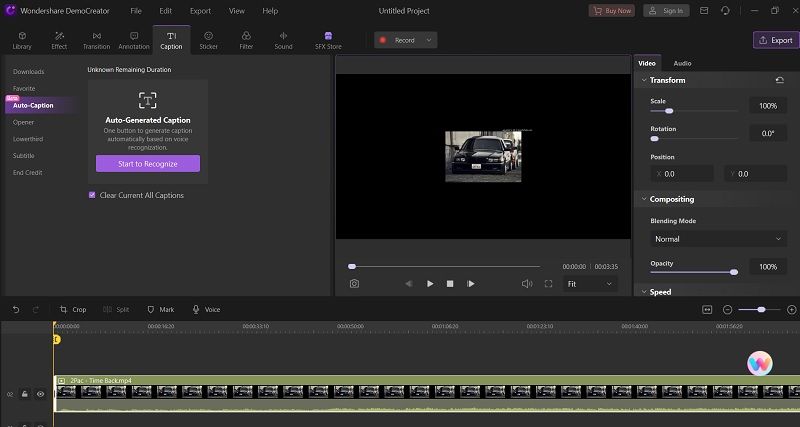The image size is (800, 427).
Task: Open the View menu
Action: 237,11
